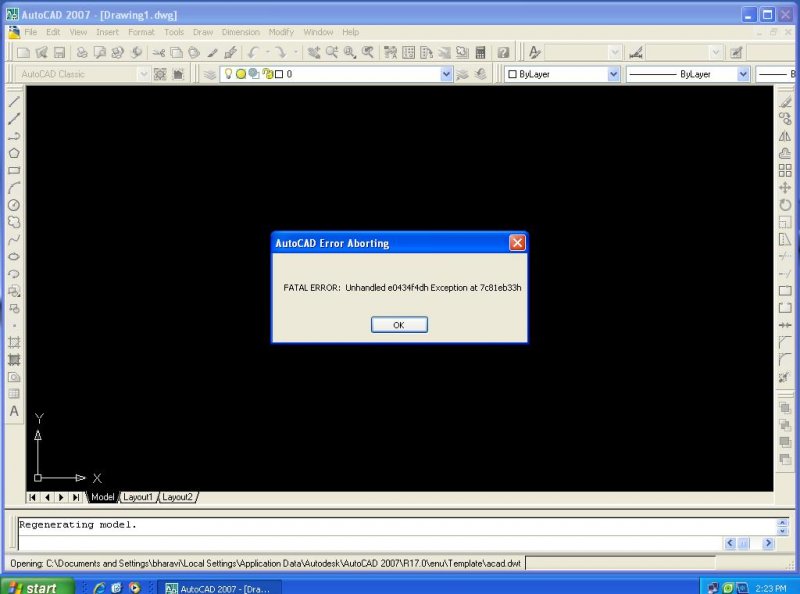The width and height of the screenshot is (800, 594).
Task: Expand the text style dropdown
Action: (x=614, y=52)
